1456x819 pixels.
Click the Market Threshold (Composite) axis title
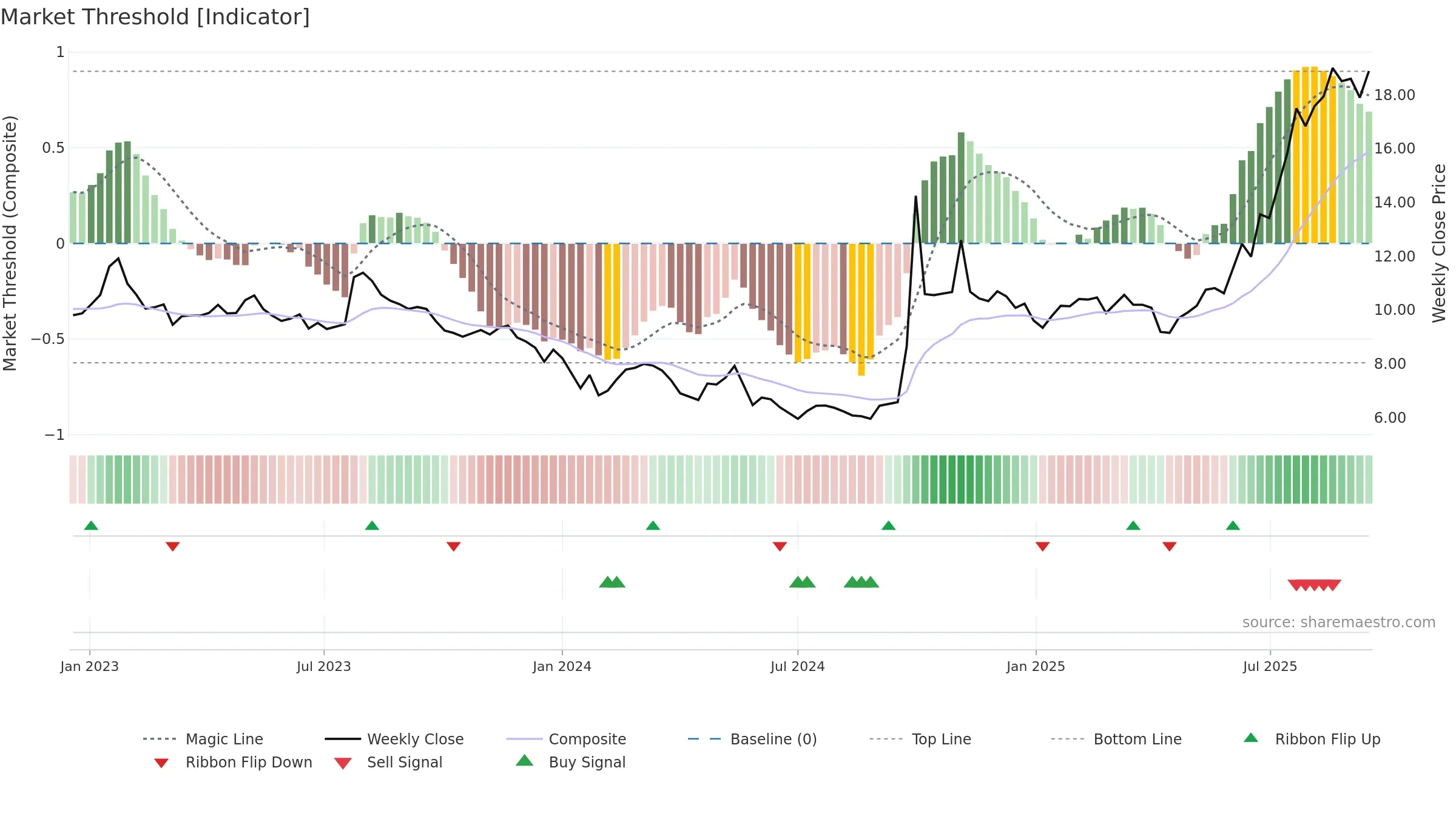pos(10,243)
